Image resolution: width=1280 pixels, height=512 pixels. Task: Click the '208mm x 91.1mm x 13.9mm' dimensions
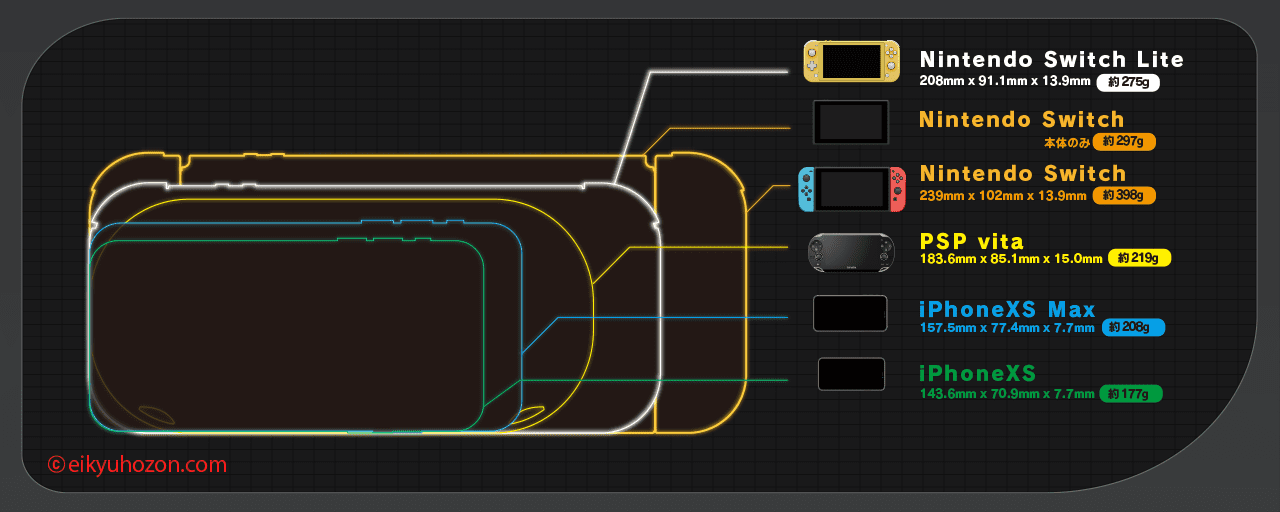(1004, 83)
